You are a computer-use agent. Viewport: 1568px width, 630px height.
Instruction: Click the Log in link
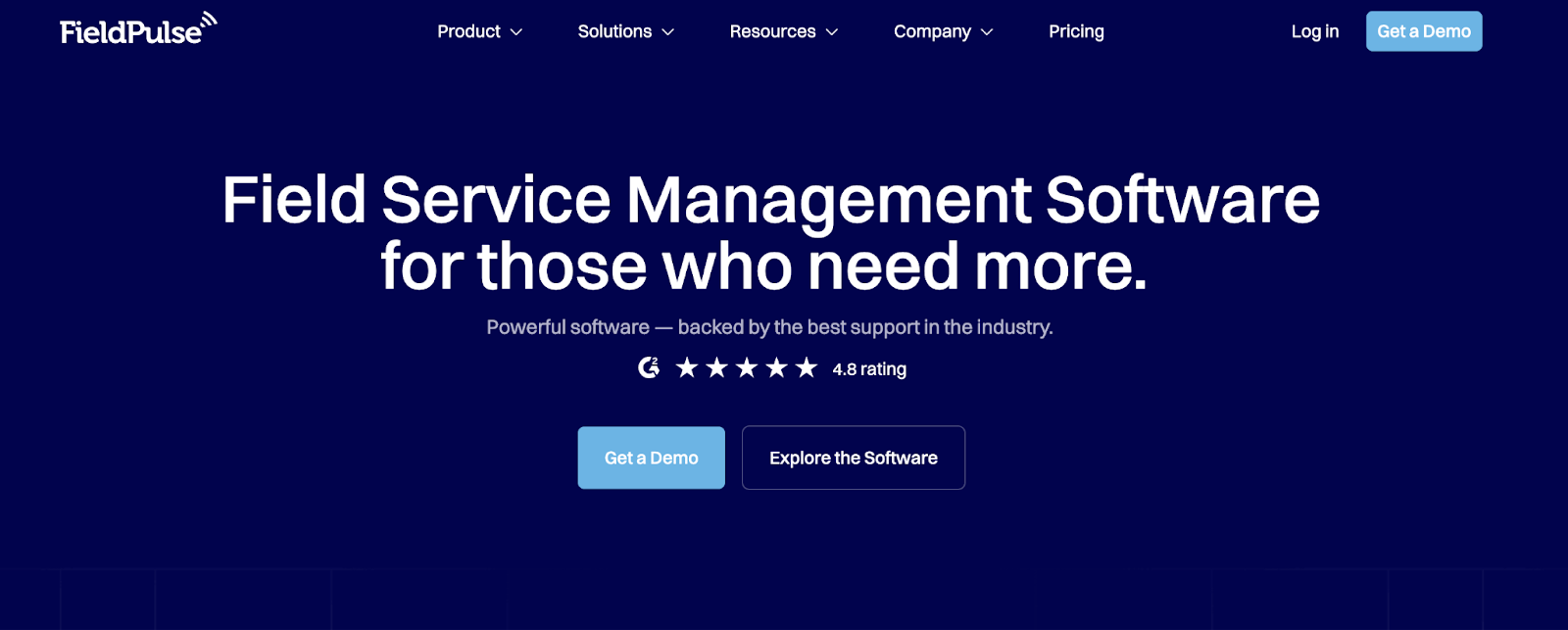pyautogui.click(x=1315, y=31)
